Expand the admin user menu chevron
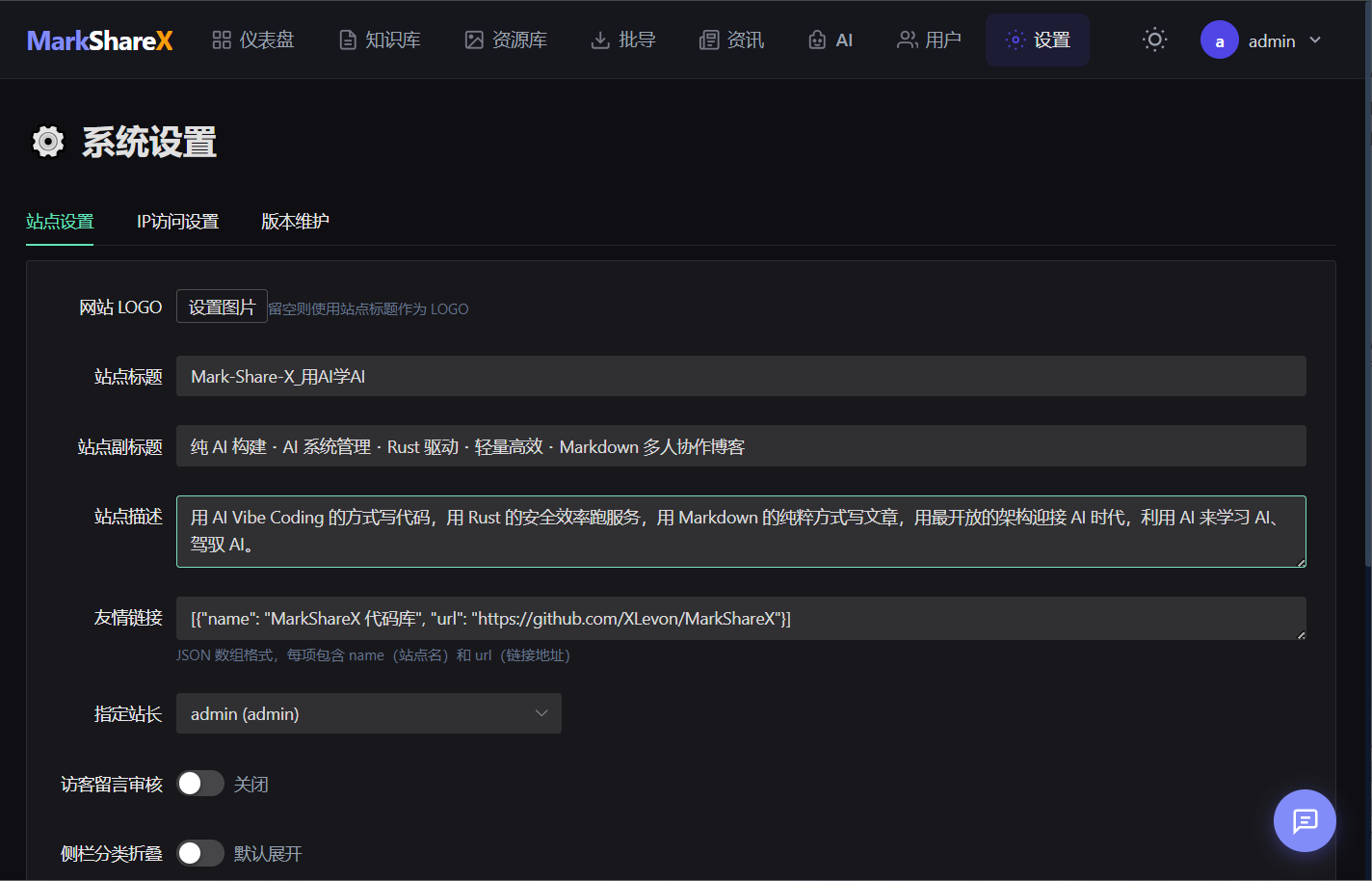 [1315, 40]
